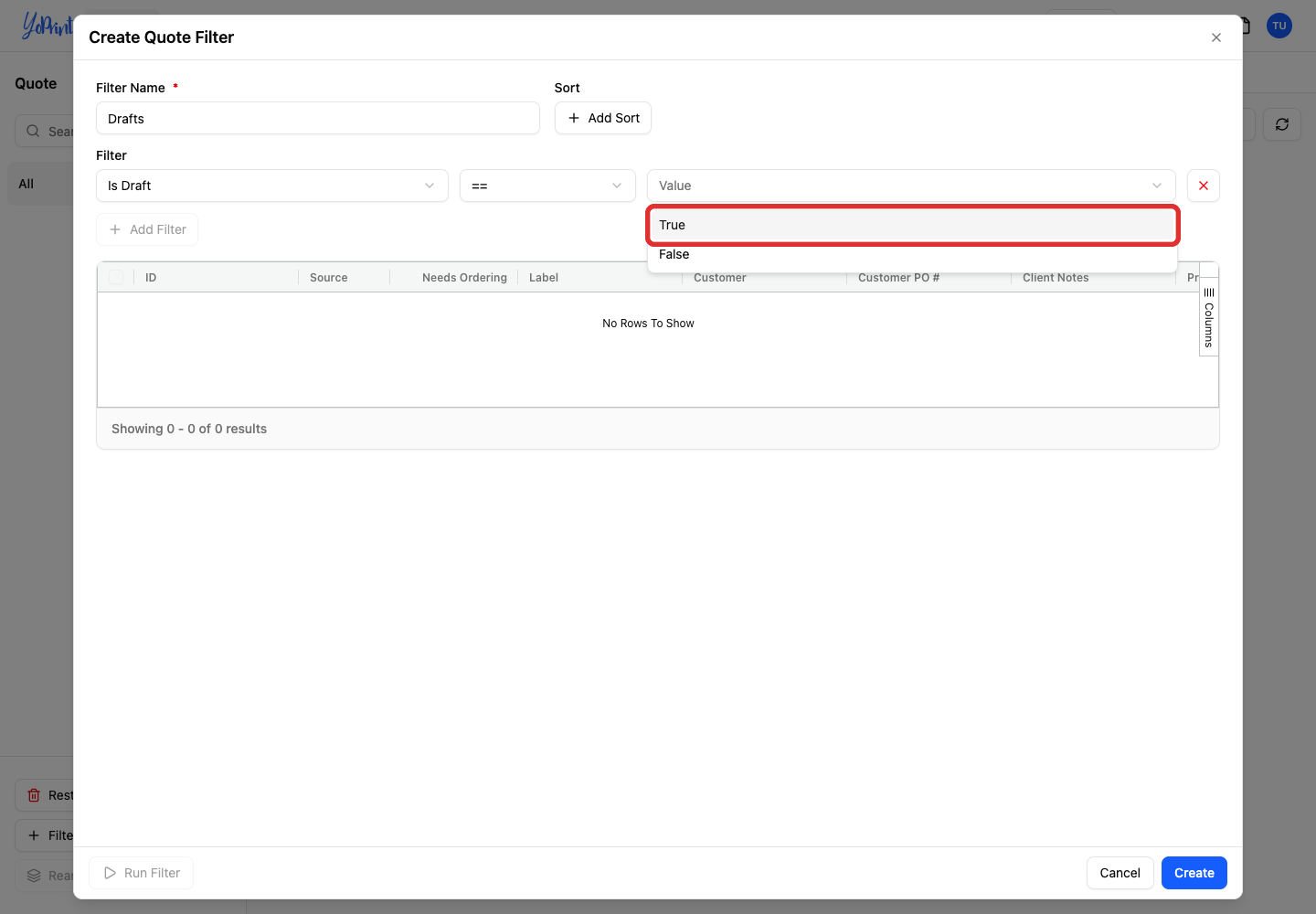Click the trash icon in background sidebar
Screen dimensions: 1316x914
[x=34, y=795]
